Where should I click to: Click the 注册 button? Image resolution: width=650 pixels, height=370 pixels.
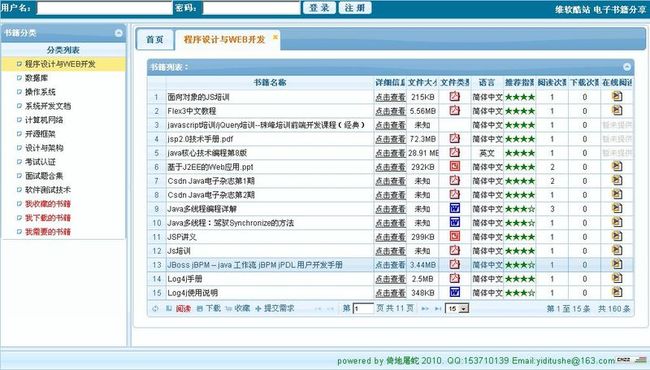[x=355, y=8]
